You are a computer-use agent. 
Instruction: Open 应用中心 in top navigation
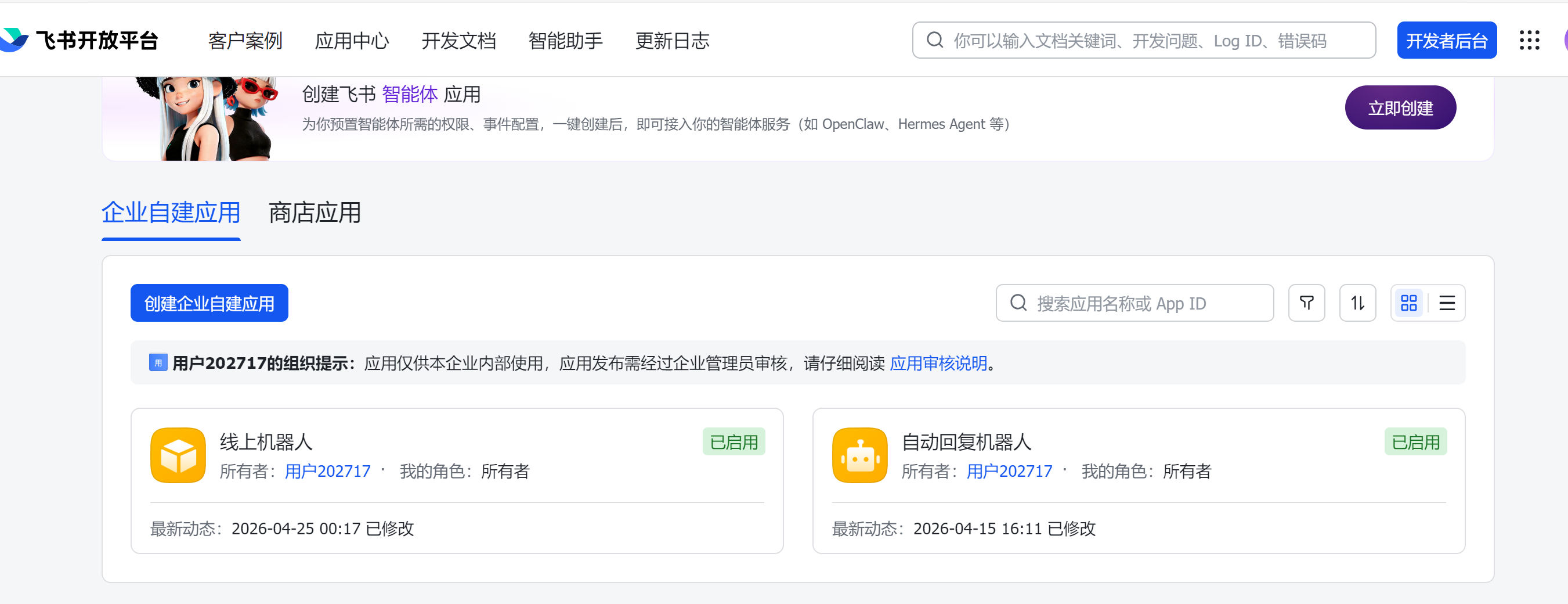coord(352,41)
